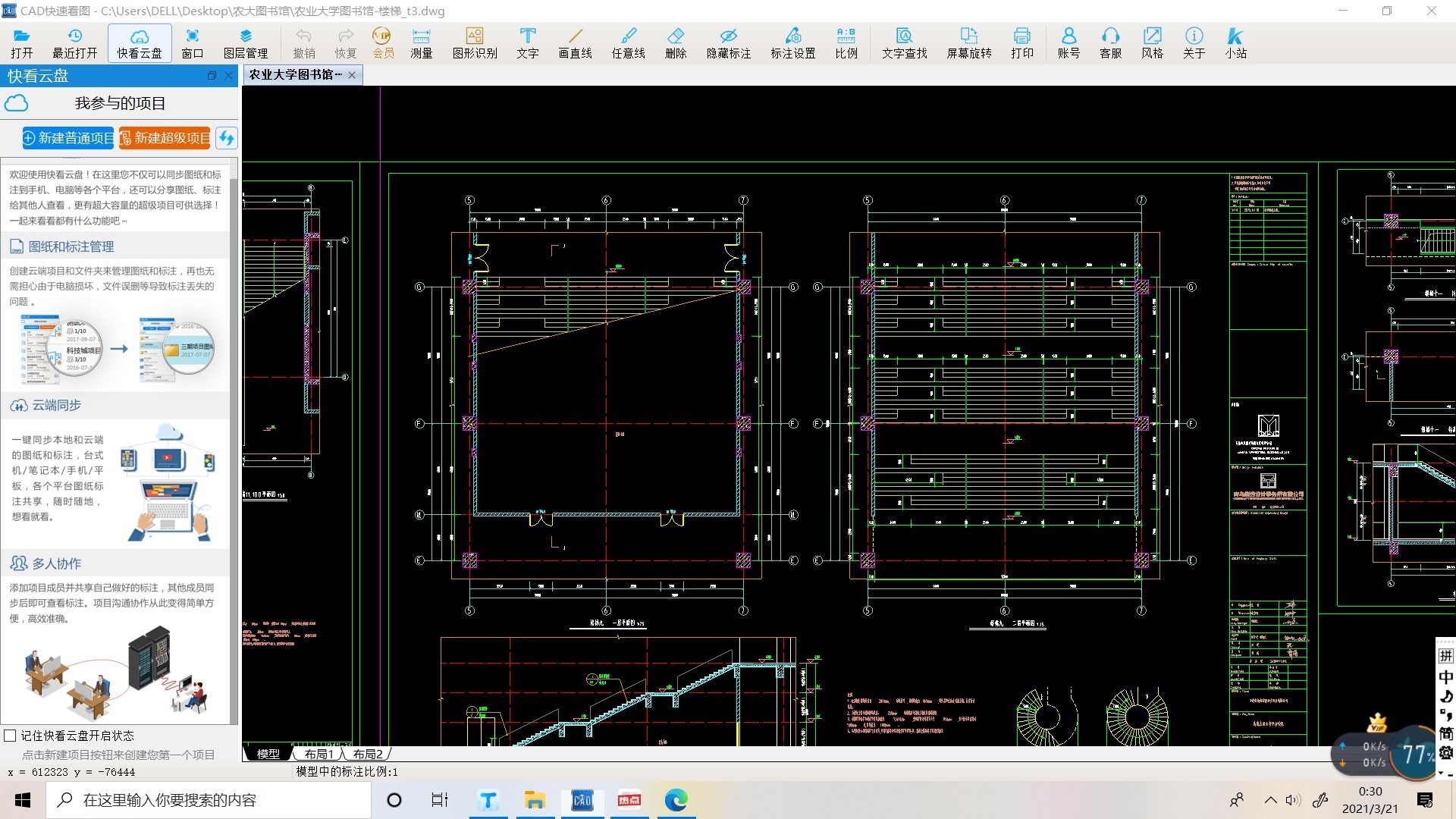This screenshot has height=819, width=1456.
Task: Select the 测量 measure tool
Action: point(422,43)
